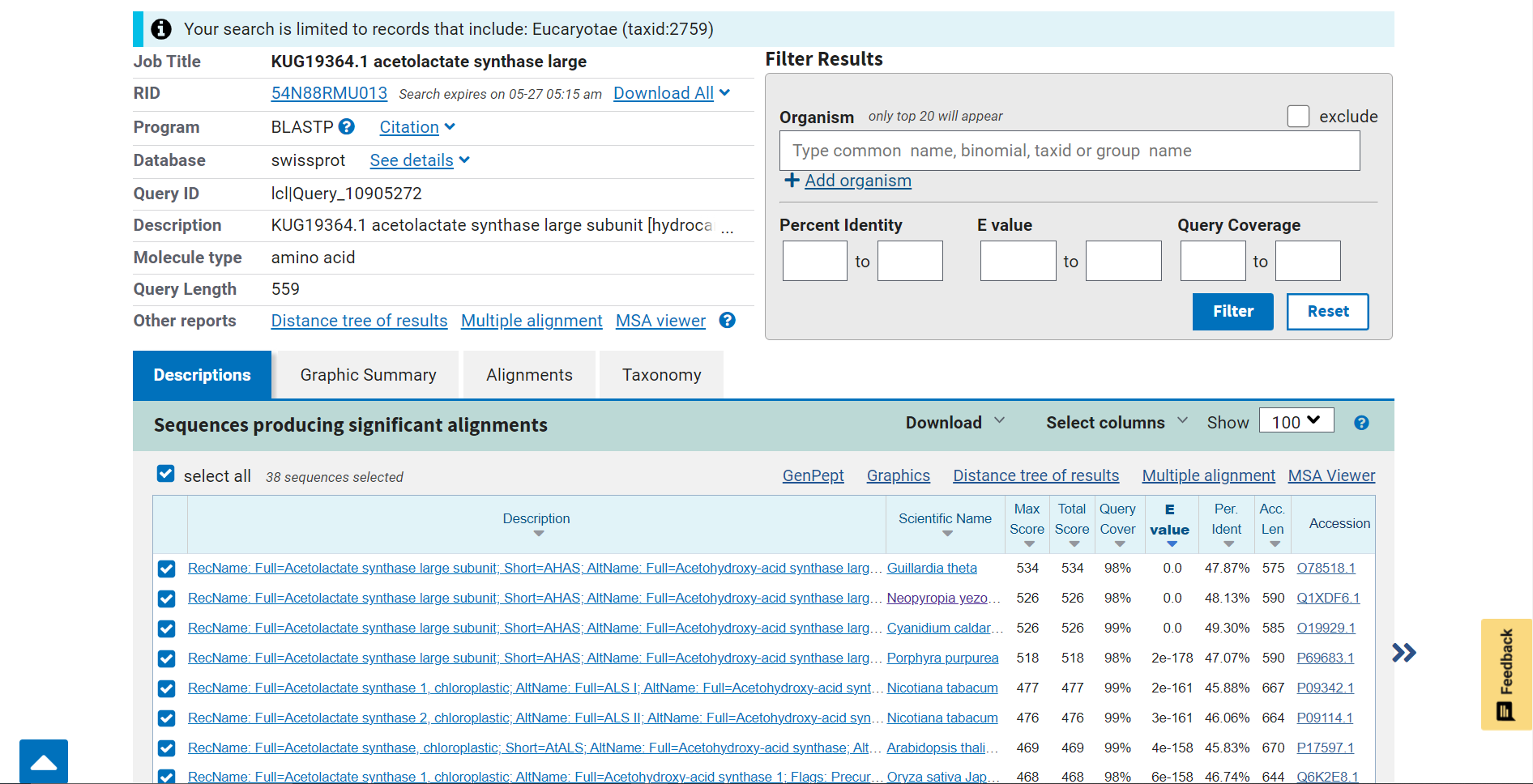The height and width of the screenshot is (784, 1533).
Task: Open the MSA Viewer link above table
Action: tap(1331, 475)
